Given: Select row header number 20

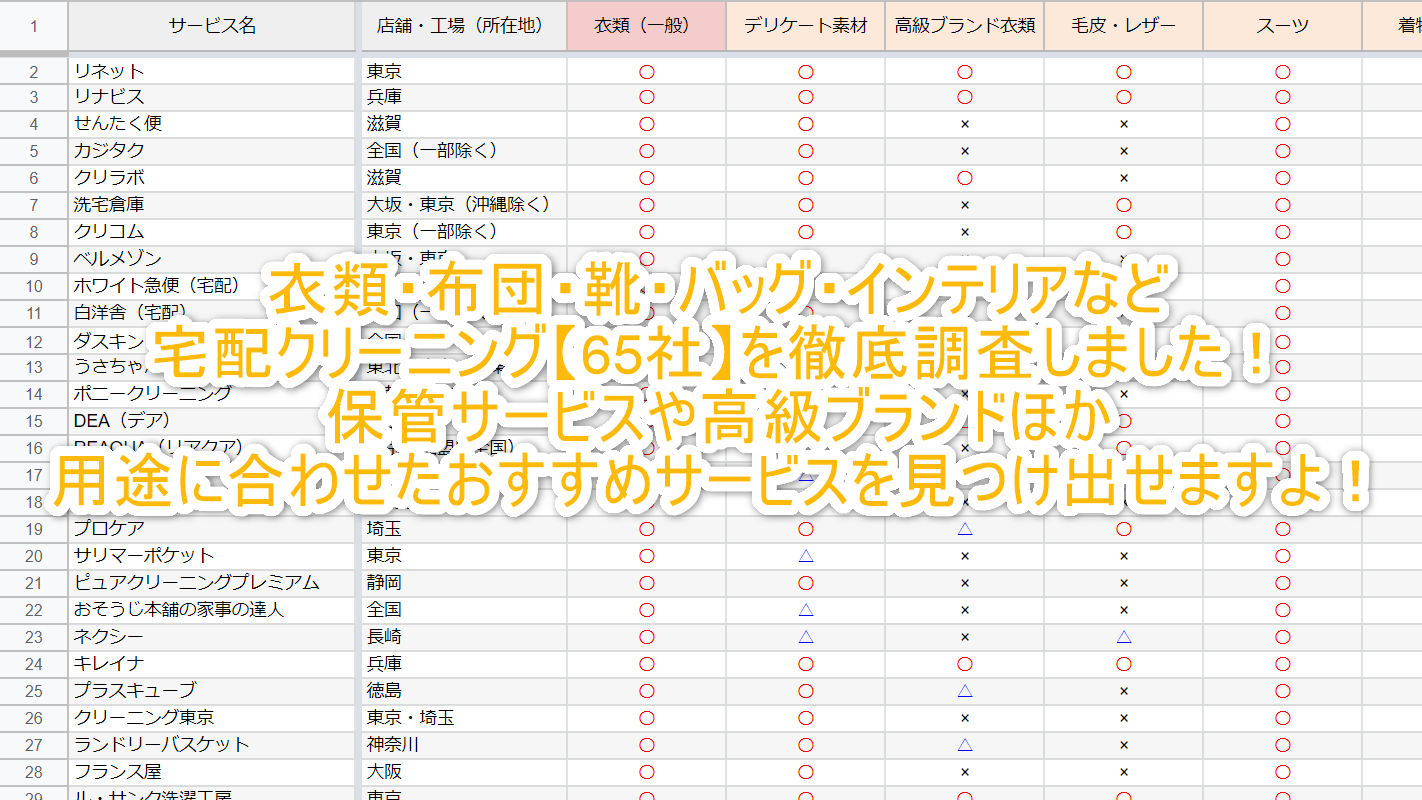Looking at the screenshot, I should click(34, 556).
